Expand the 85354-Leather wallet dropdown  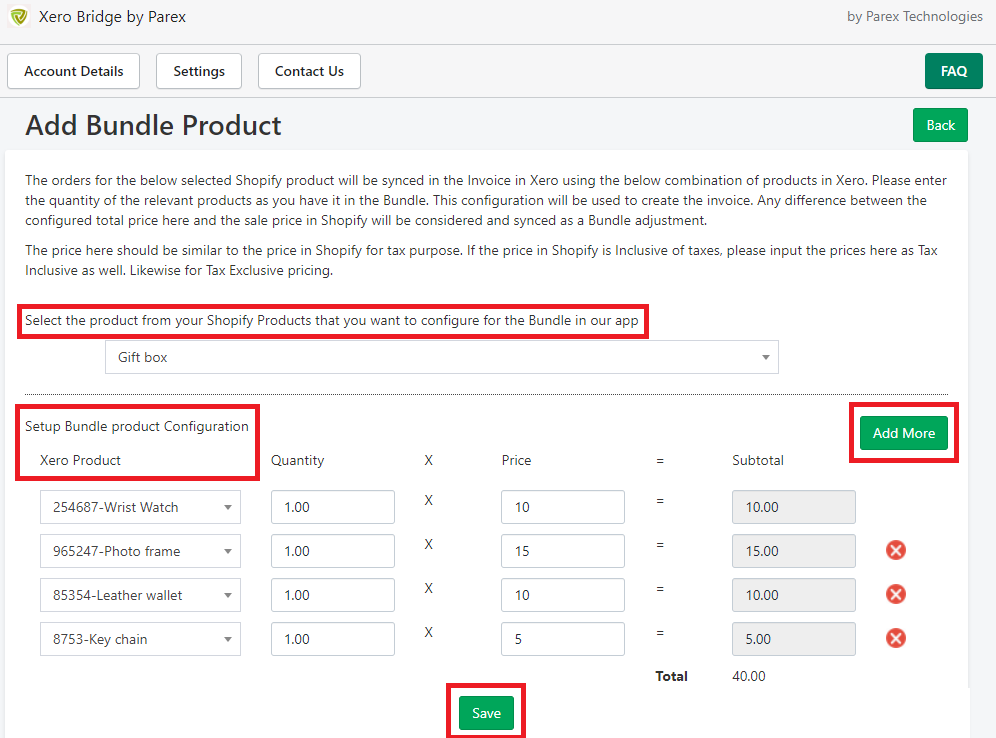(140, 595)
